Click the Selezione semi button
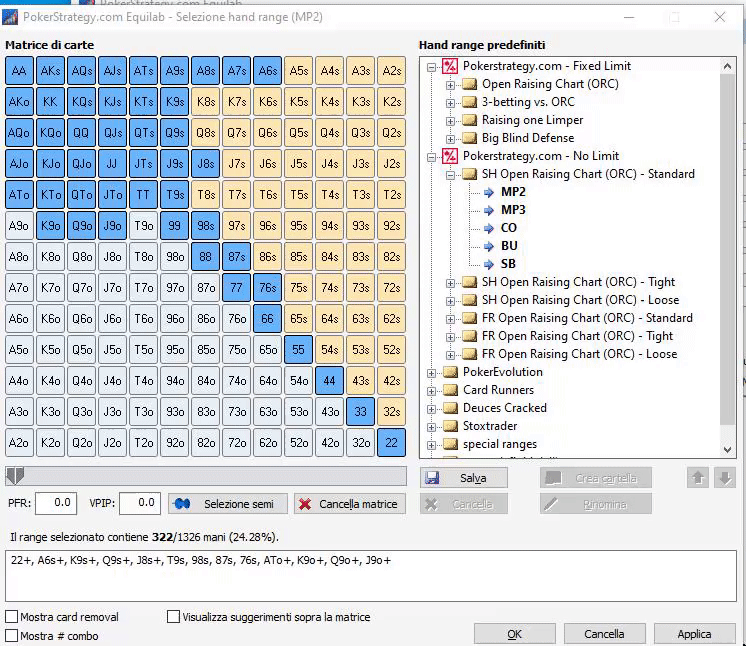 click(227, 504)
